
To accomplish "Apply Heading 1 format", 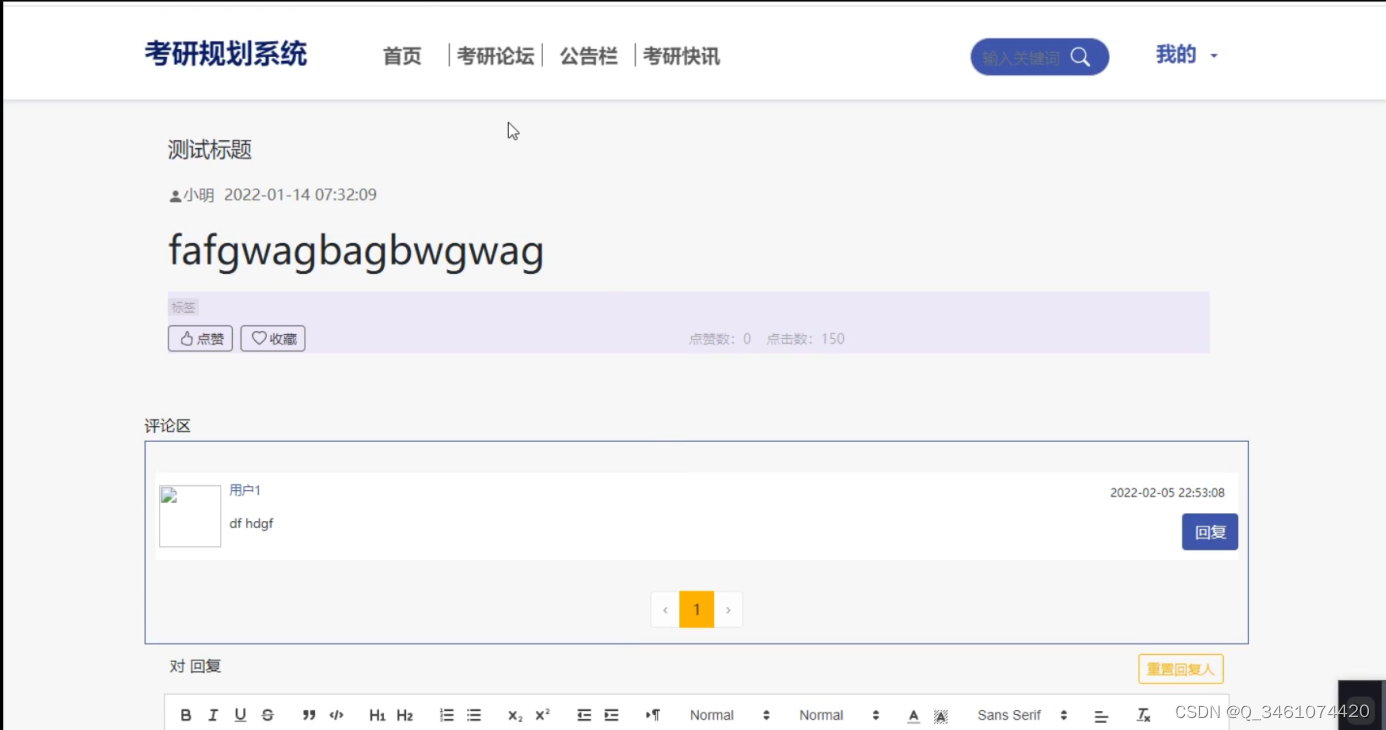I will [377, 715].
